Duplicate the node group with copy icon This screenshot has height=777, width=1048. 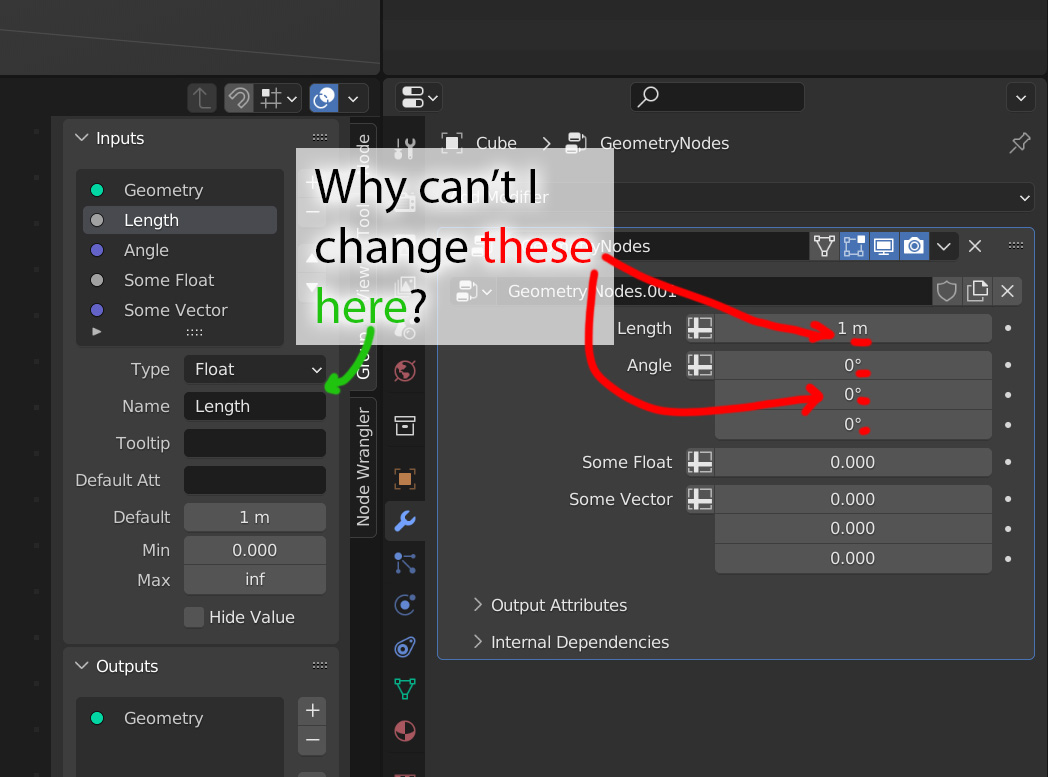pos(977,291)
